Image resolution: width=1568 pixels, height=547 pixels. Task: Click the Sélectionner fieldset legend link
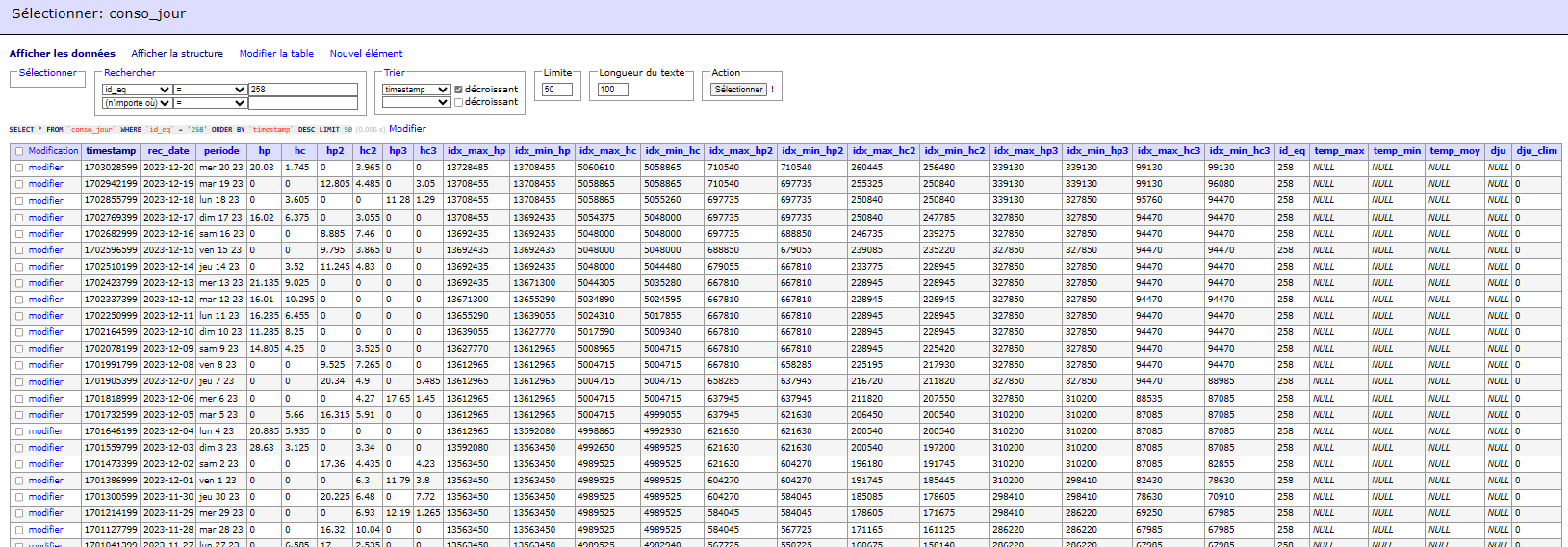point(47,73)
